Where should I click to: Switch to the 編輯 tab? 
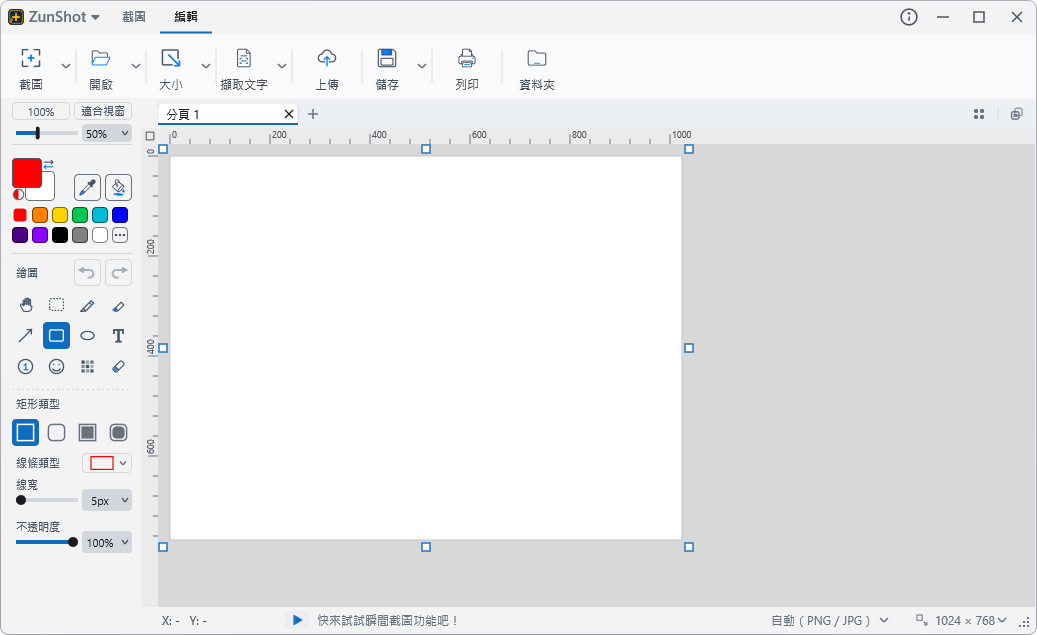[186, 17]
